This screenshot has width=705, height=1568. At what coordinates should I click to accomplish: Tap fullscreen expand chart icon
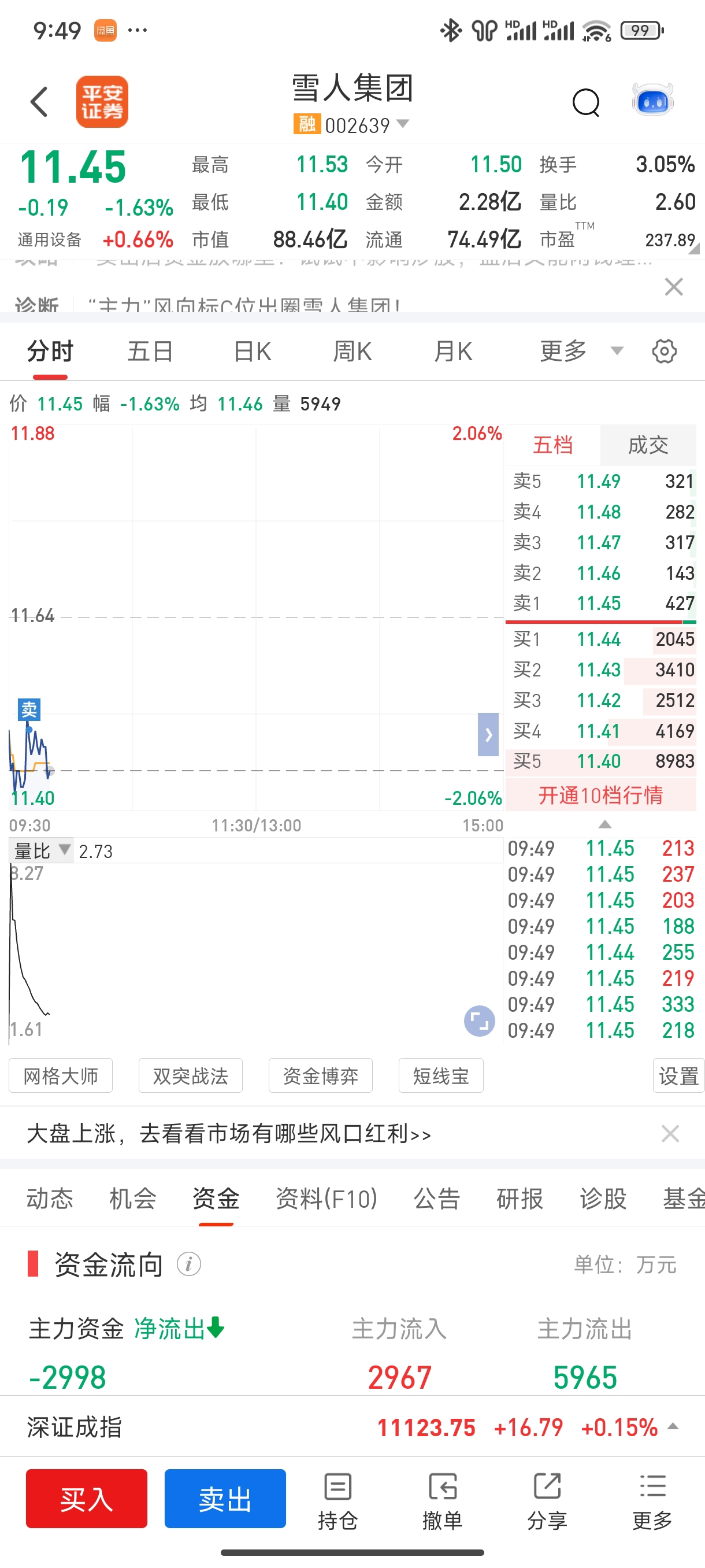point(479,1021)
